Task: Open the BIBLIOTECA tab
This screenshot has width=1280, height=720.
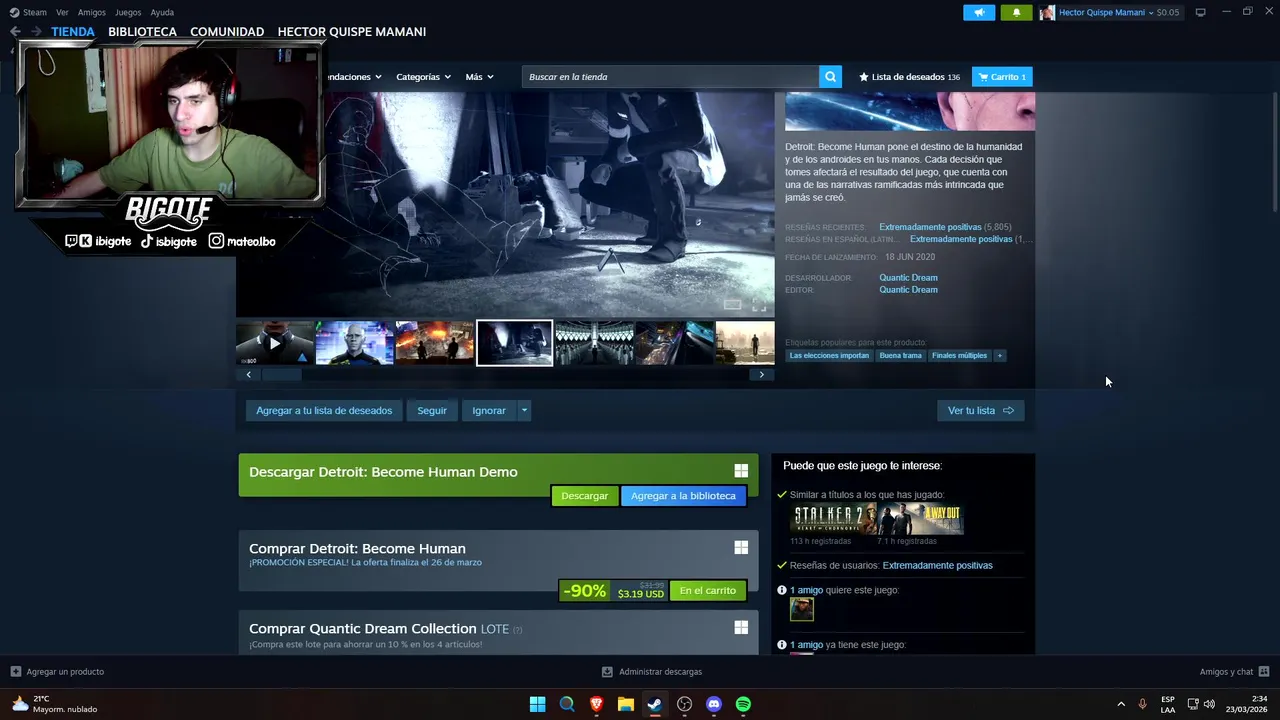Action: 142,32
